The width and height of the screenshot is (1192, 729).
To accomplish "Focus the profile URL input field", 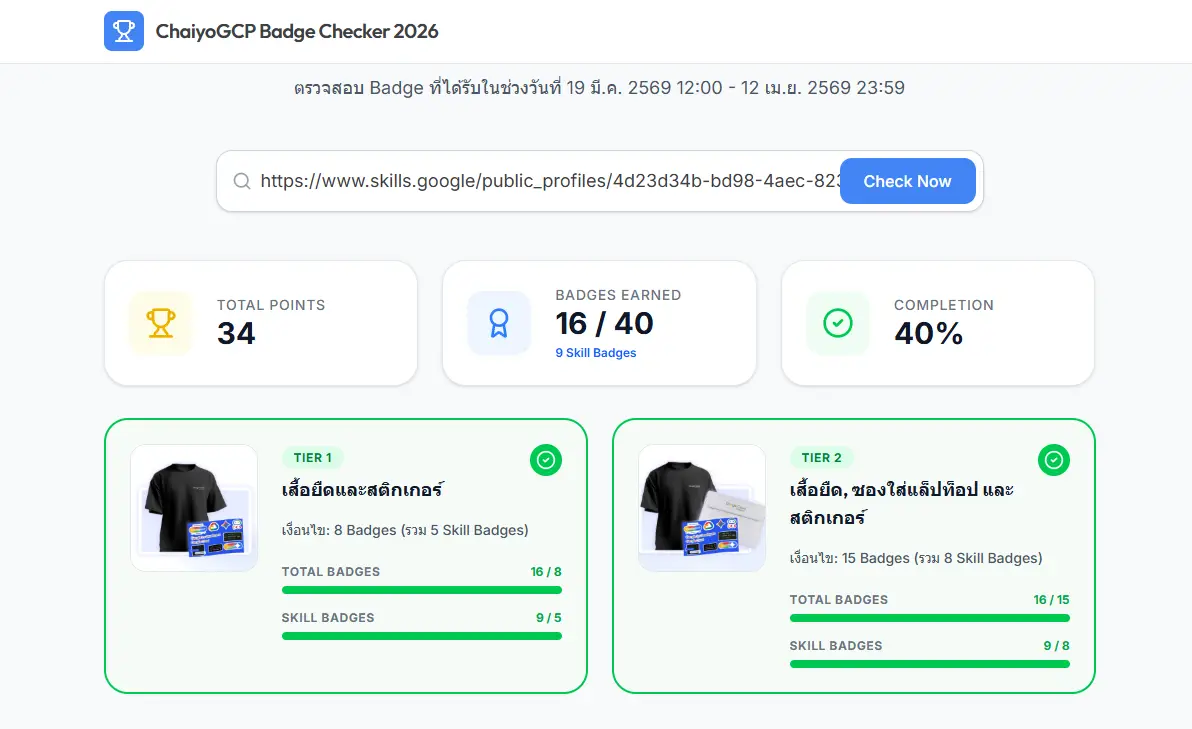I will pyautogui.click(x=545, y=181).
